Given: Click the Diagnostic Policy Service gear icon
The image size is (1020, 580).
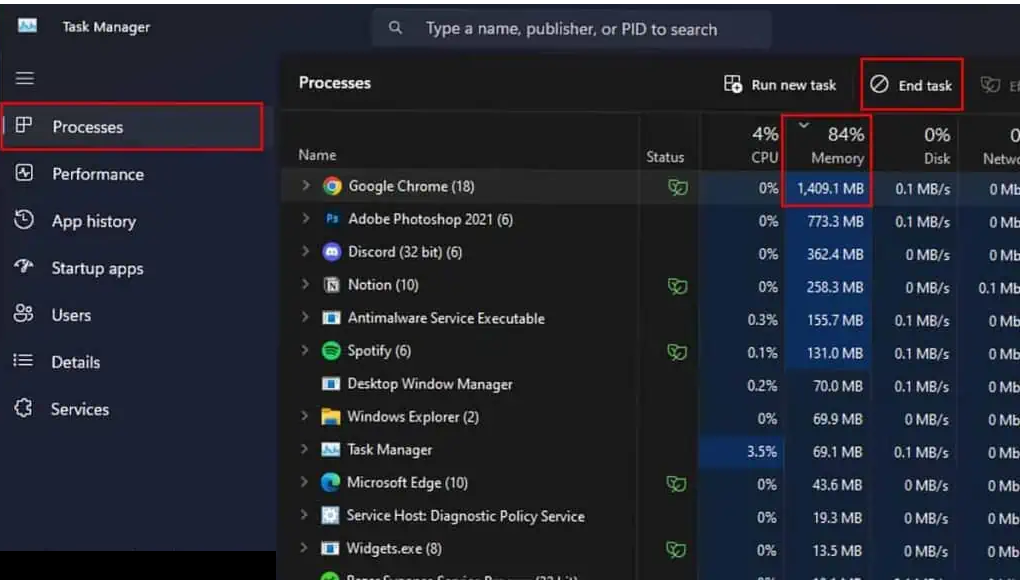Looking at the screenshot, I should (330, 516).
